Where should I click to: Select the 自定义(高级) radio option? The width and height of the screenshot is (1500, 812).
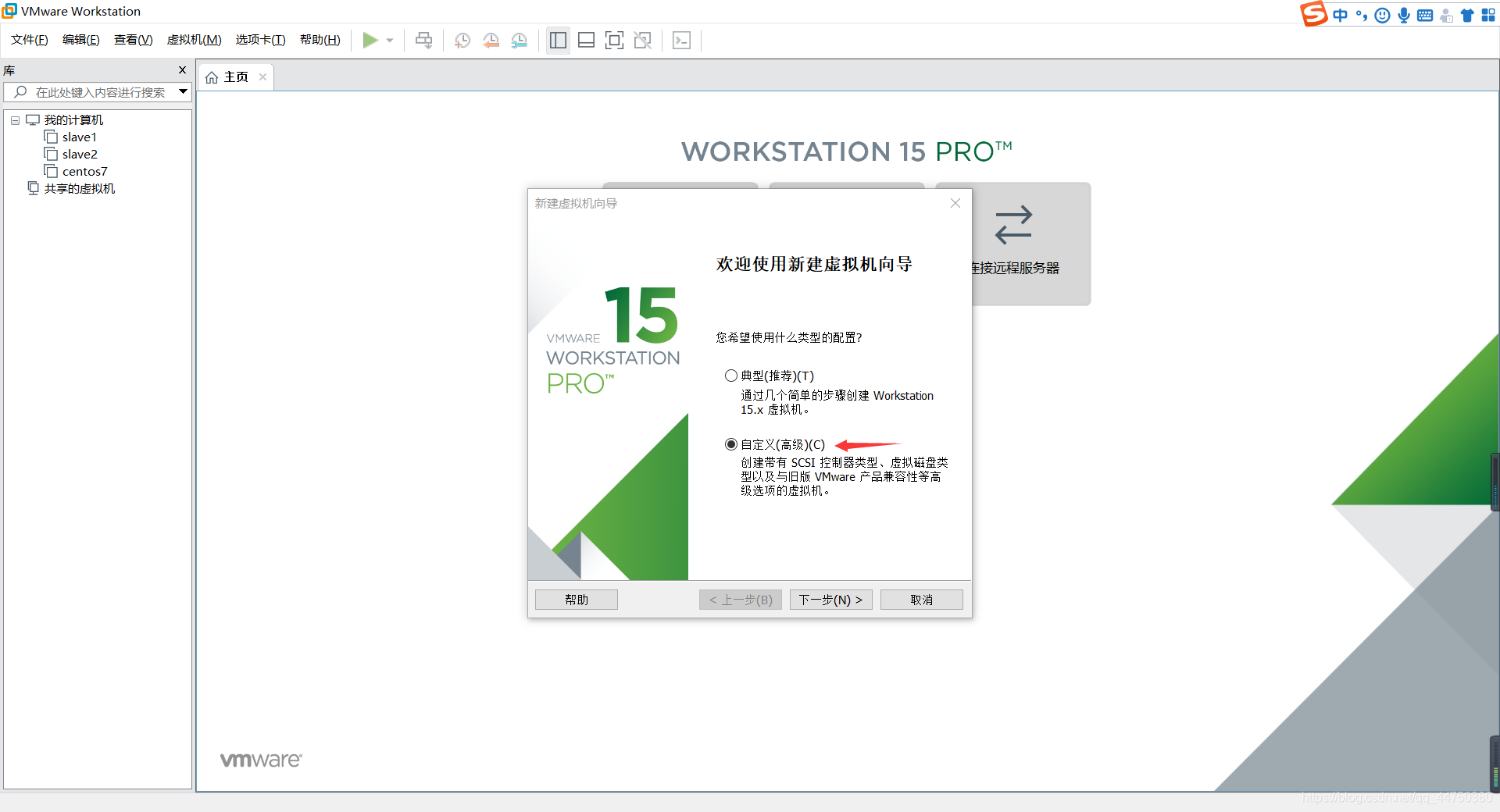[731, 444]
